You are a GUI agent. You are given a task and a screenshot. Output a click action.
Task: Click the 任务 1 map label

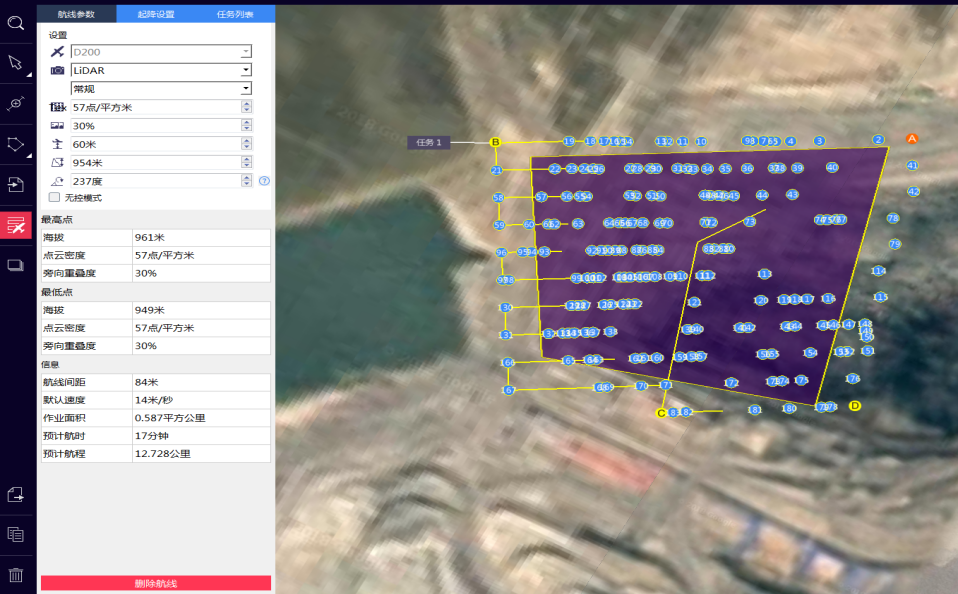[429, 142]
